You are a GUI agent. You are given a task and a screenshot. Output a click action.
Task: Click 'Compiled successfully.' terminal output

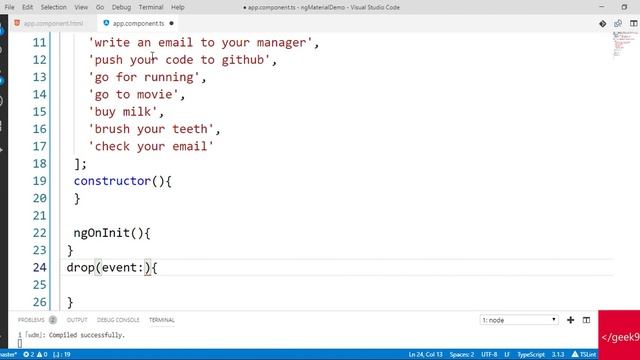point(87,335)
